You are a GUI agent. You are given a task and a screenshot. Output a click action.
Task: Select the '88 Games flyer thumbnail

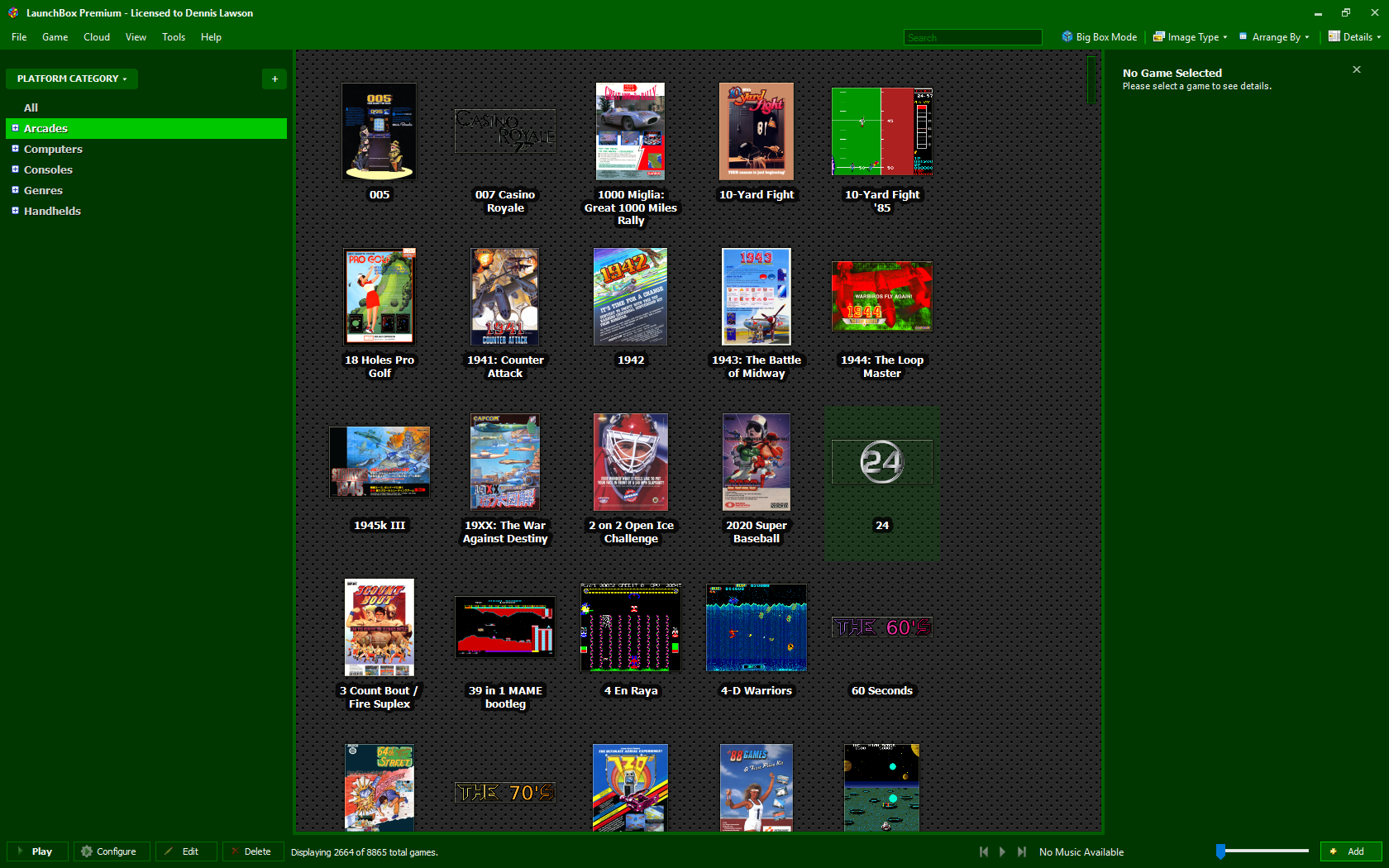pyautogui.click(x=757, y=788)
